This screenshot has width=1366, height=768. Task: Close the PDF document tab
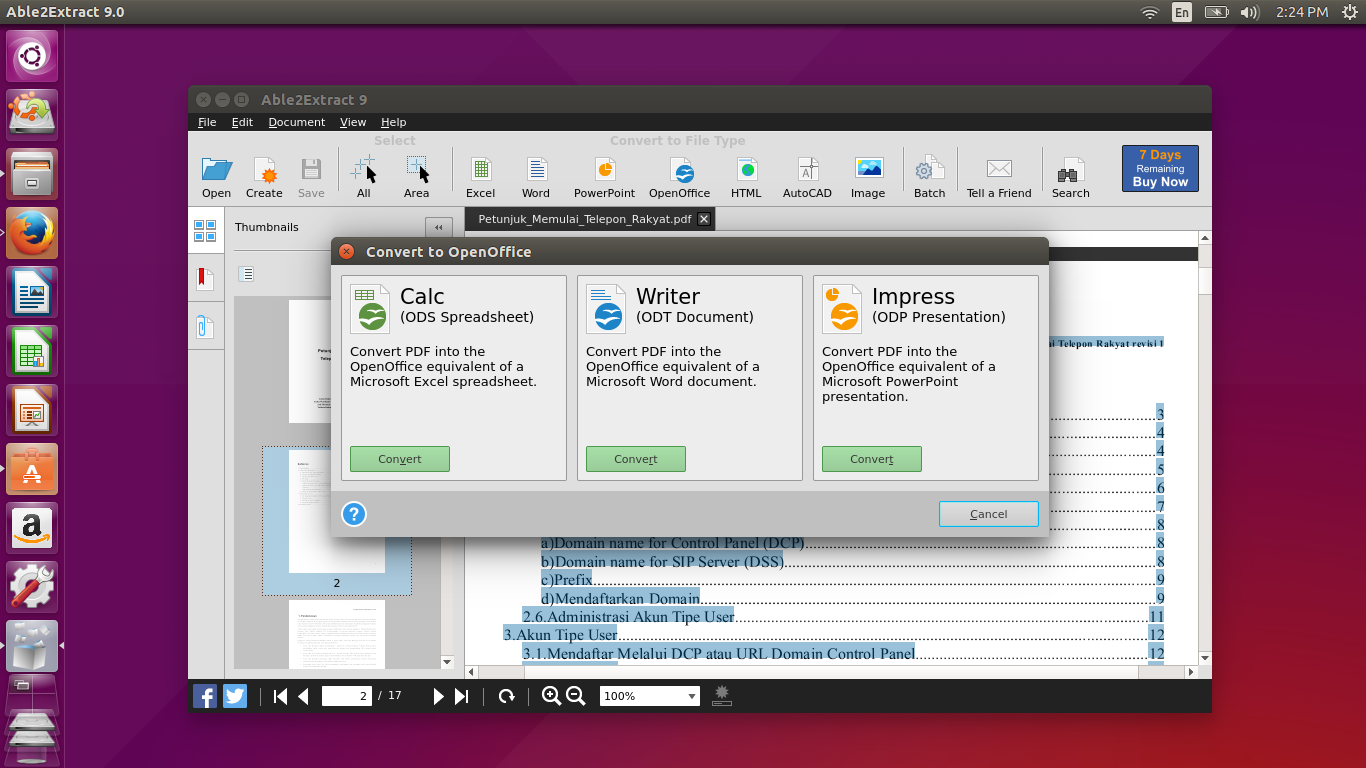click(704, 219)
